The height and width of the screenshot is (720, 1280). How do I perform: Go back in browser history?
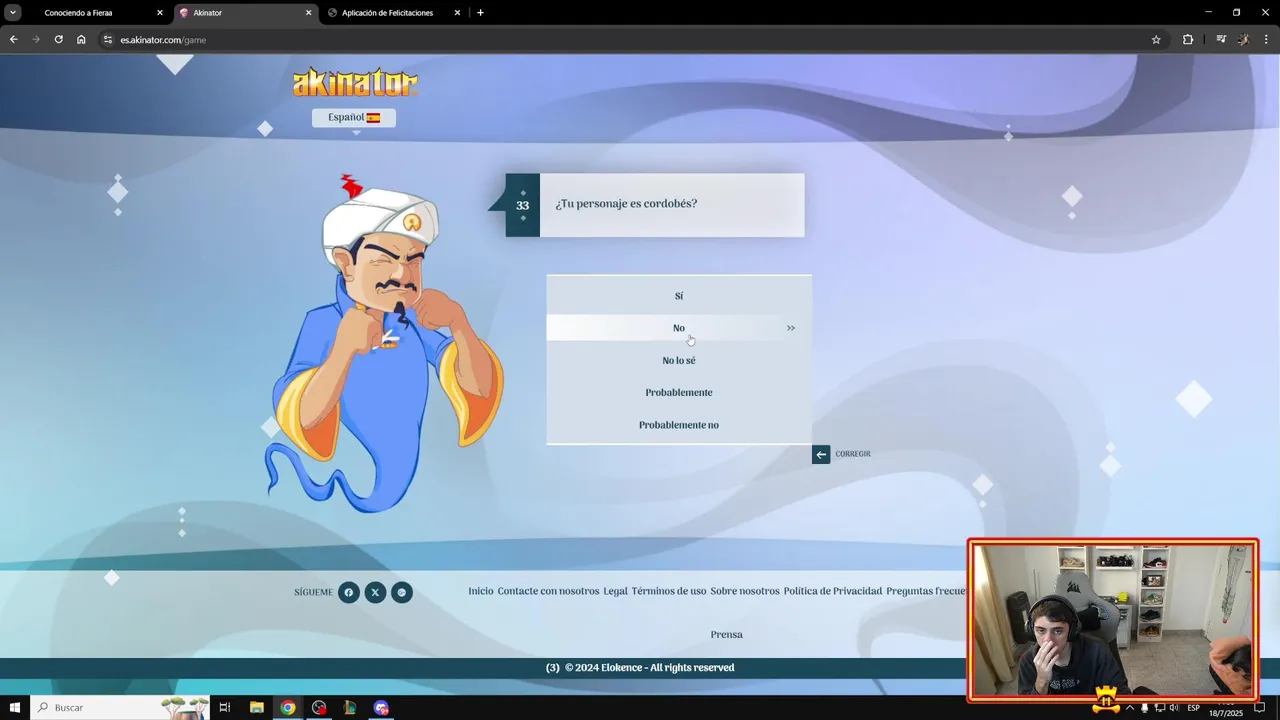14,40
